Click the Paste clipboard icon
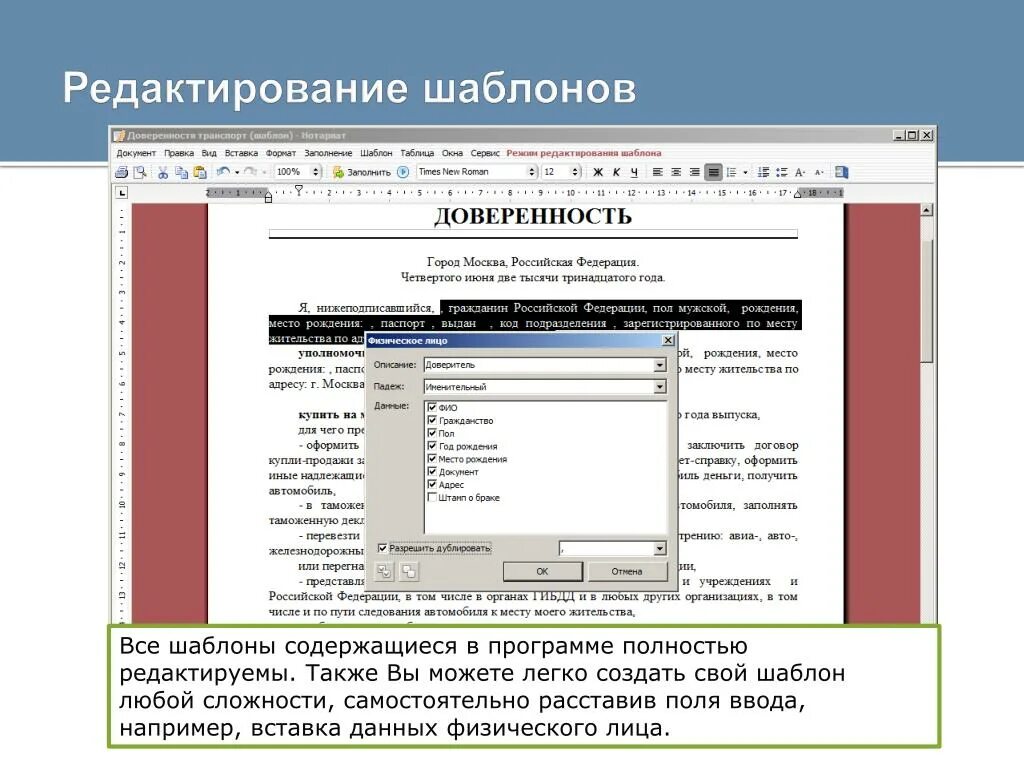 click(200, 172)
